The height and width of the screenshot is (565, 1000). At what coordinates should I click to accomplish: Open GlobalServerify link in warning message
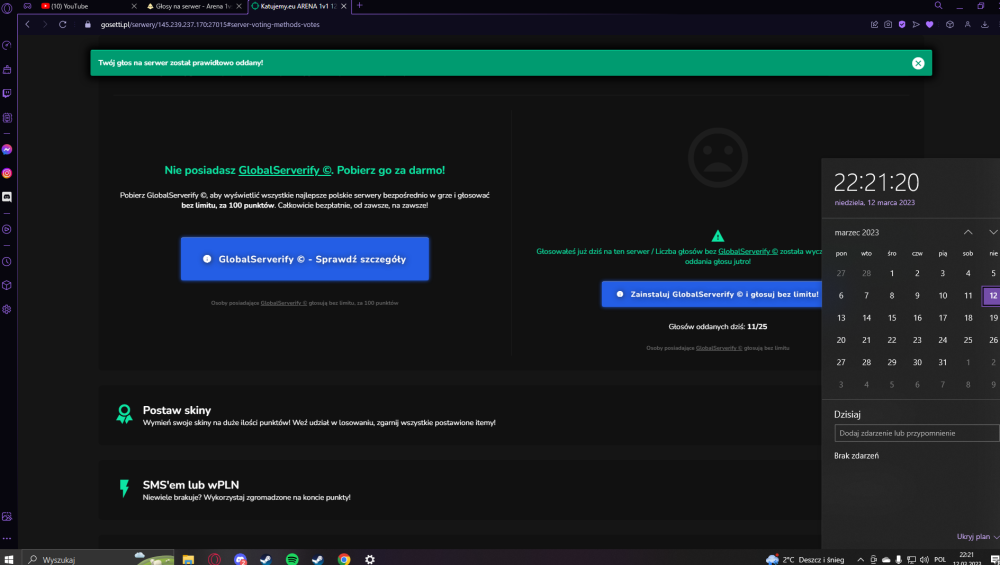coord(748,251)
